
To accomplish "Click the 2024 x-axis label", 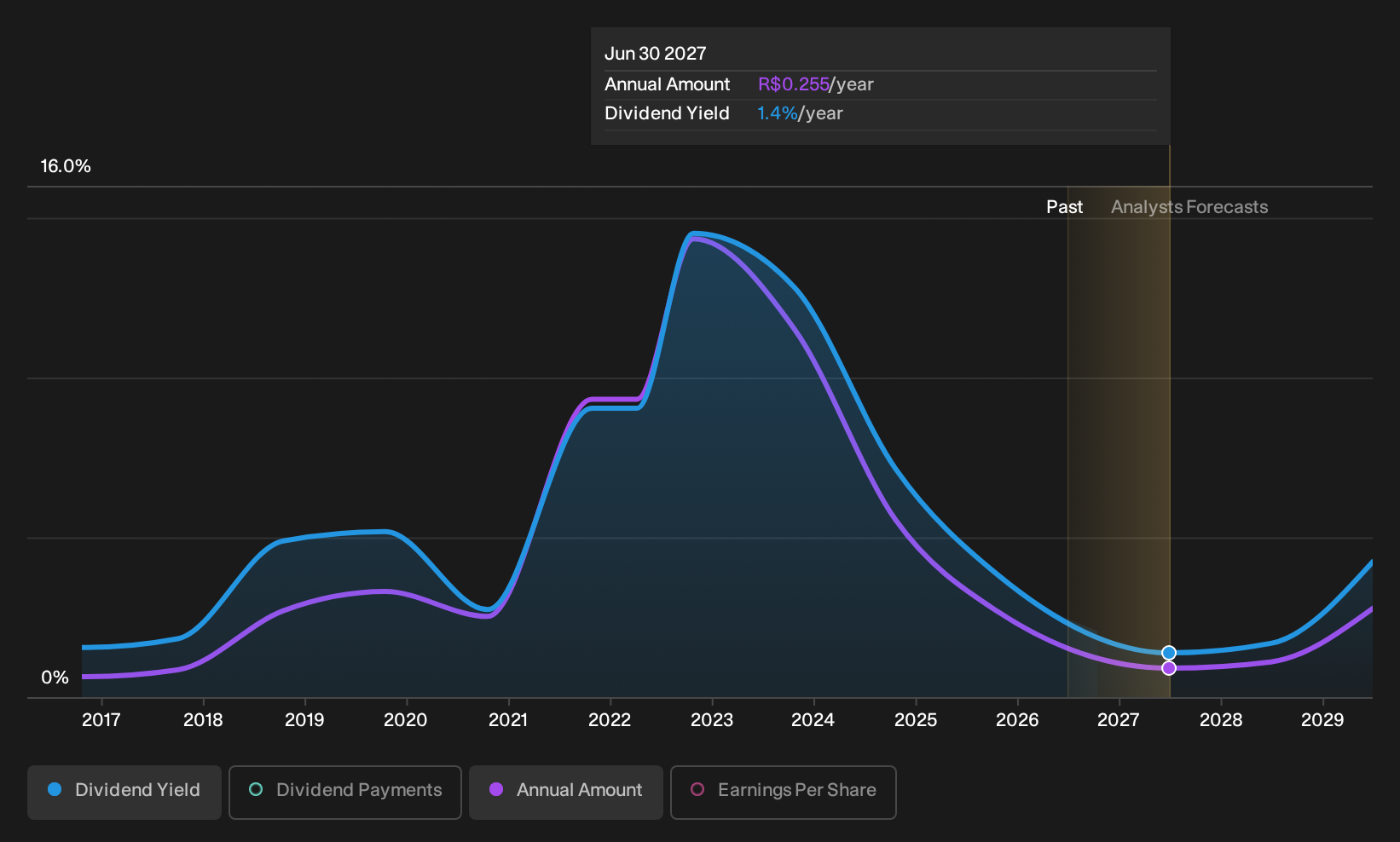I will click(x=813, y=720).
